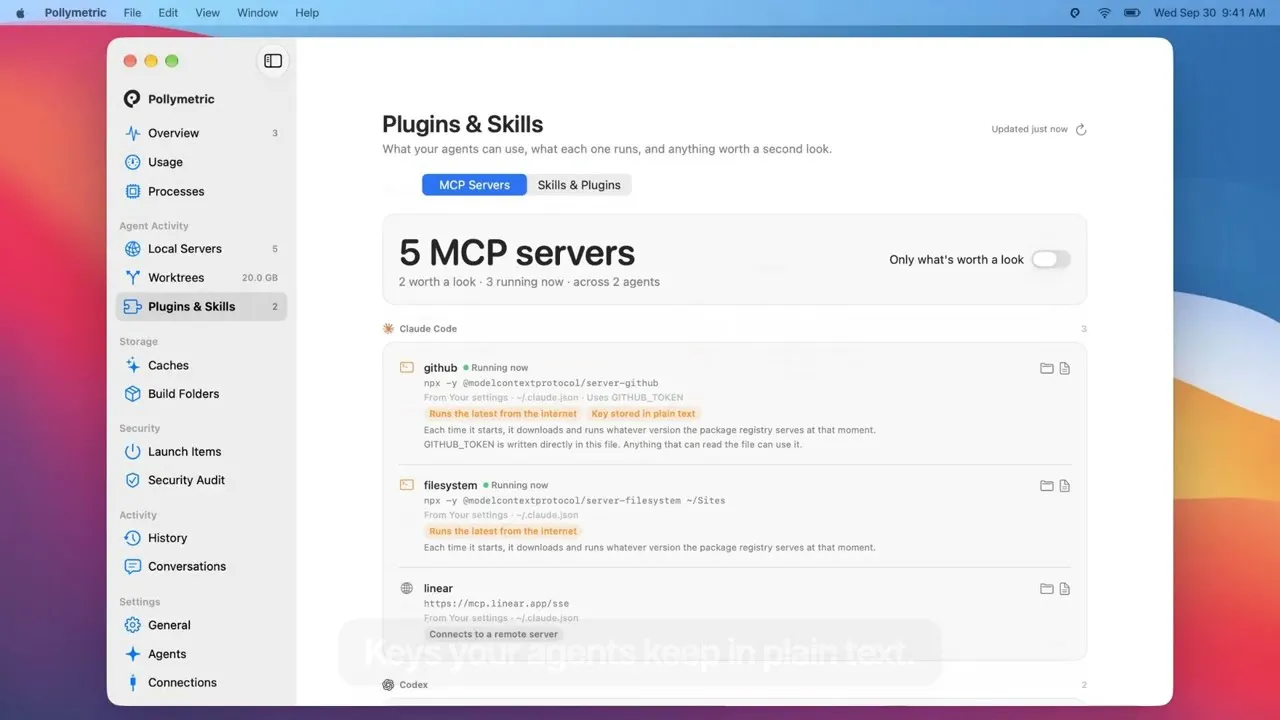Click the GITHUB_TOKEN warning description

pos(613,445)
